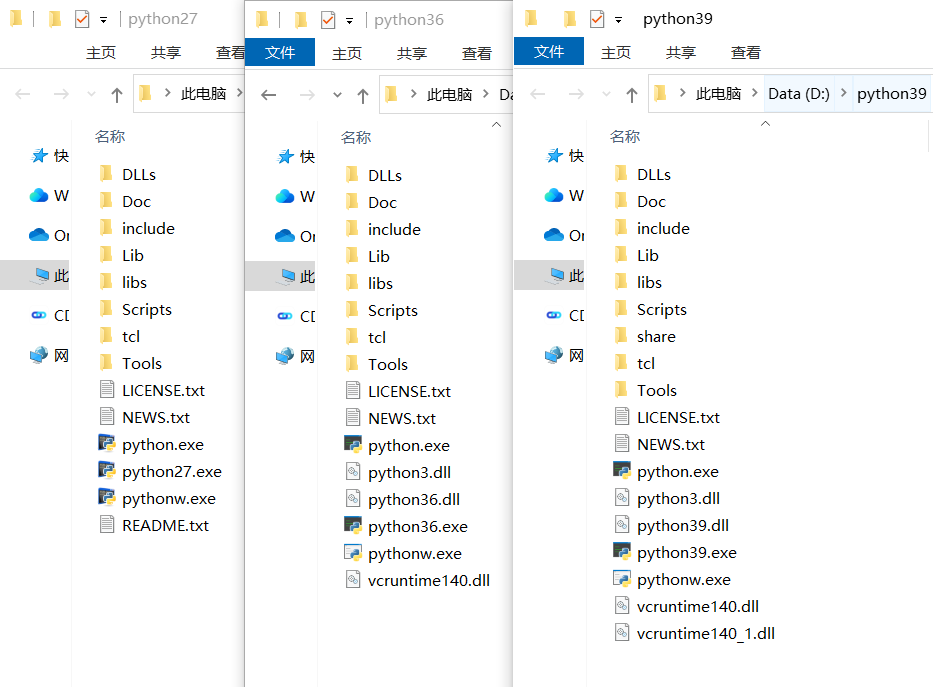
Task: Click pythonw.exe icon in python27 window
Action: [x=107, y=498]
